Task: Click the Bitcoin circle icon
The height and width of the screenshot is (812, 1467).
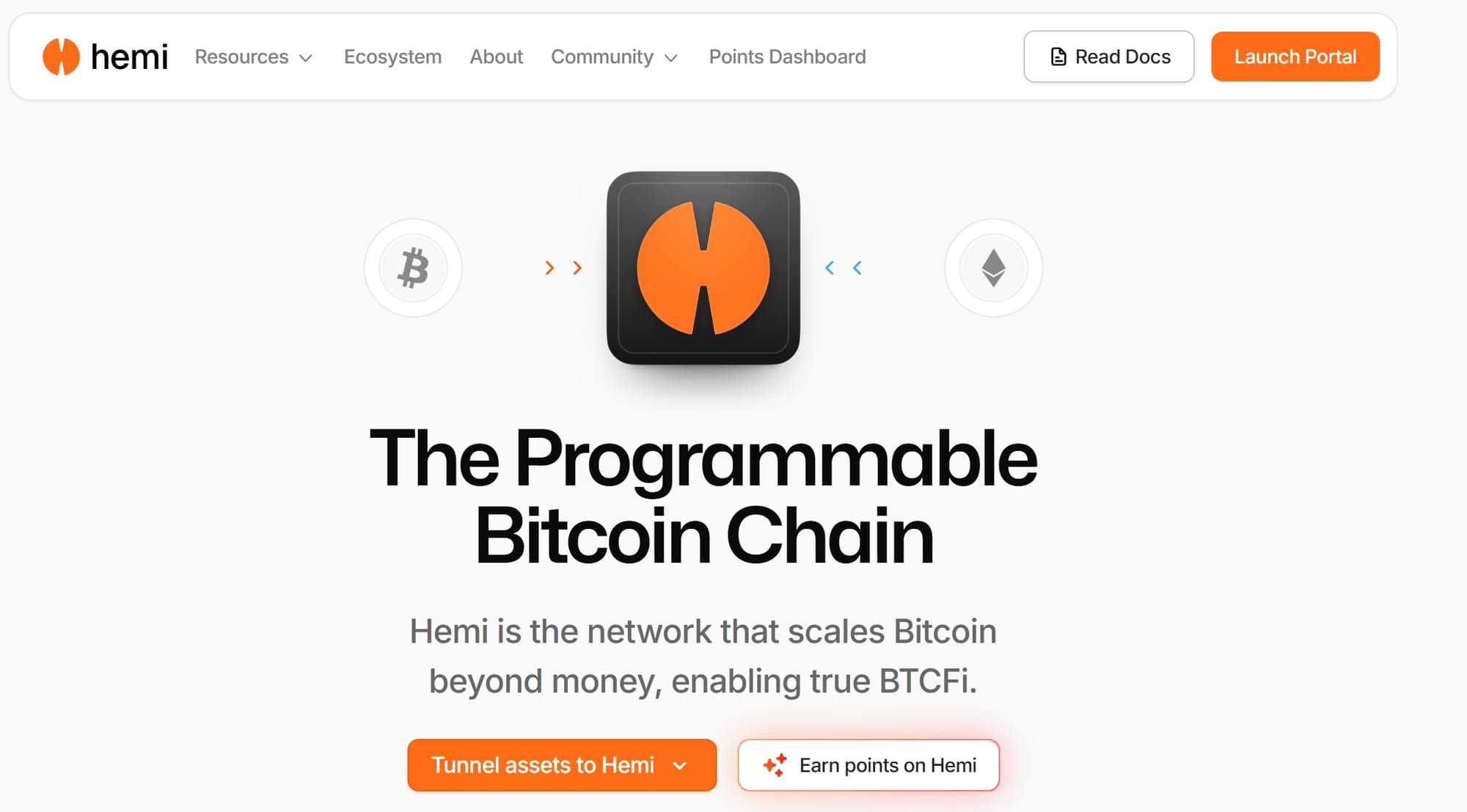Action: (x=413, y=268)
